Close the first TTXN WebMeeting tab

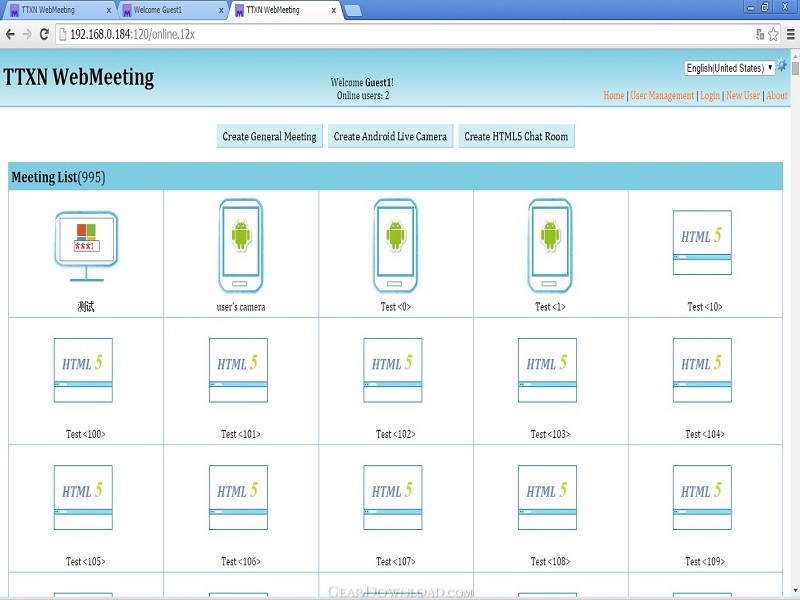109,10
